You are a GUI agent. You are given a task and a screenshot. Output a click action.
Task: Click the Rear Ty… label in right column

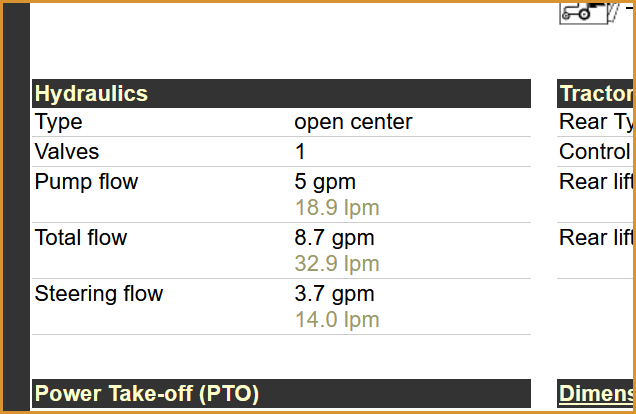[595, 122]
